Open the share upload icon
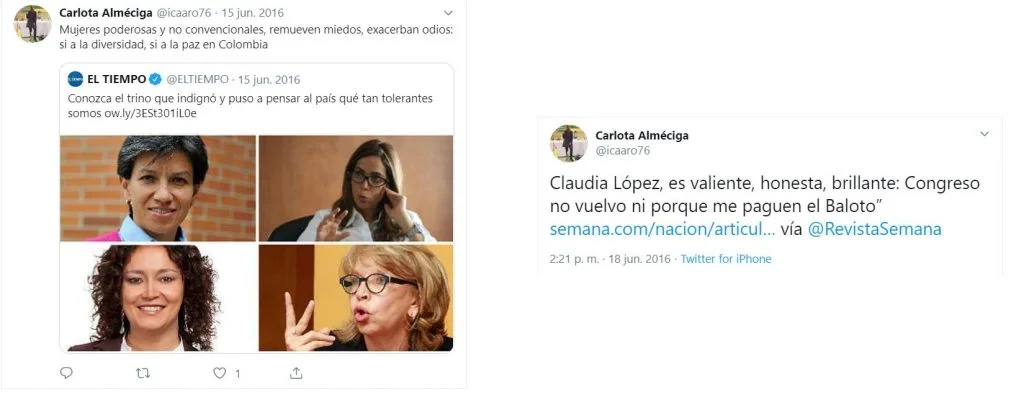 296,373
